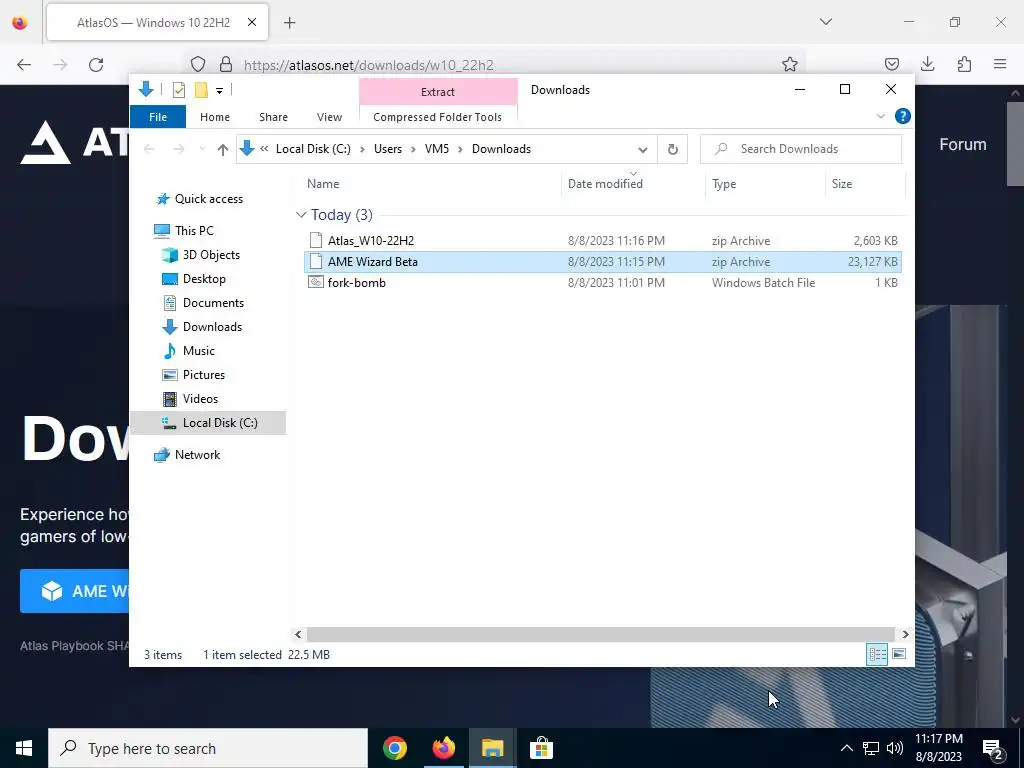The width and height of the screenshot is (1024, 768).
Task: Refresh the Downloads folder
Action: pyautogui.click(x=673, y=150)
